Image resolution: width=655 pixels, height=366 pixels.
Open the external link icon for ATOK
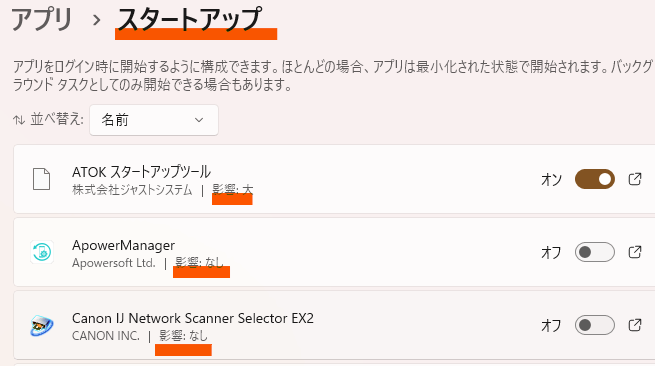click(x=635, y=179)
